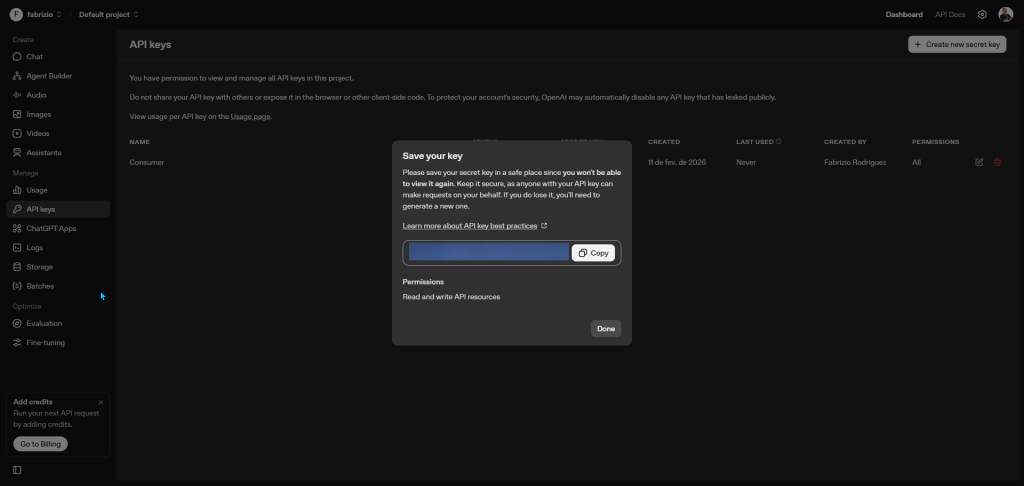
Task: Click Go to Billing button
Action: [x=40, y=444]
